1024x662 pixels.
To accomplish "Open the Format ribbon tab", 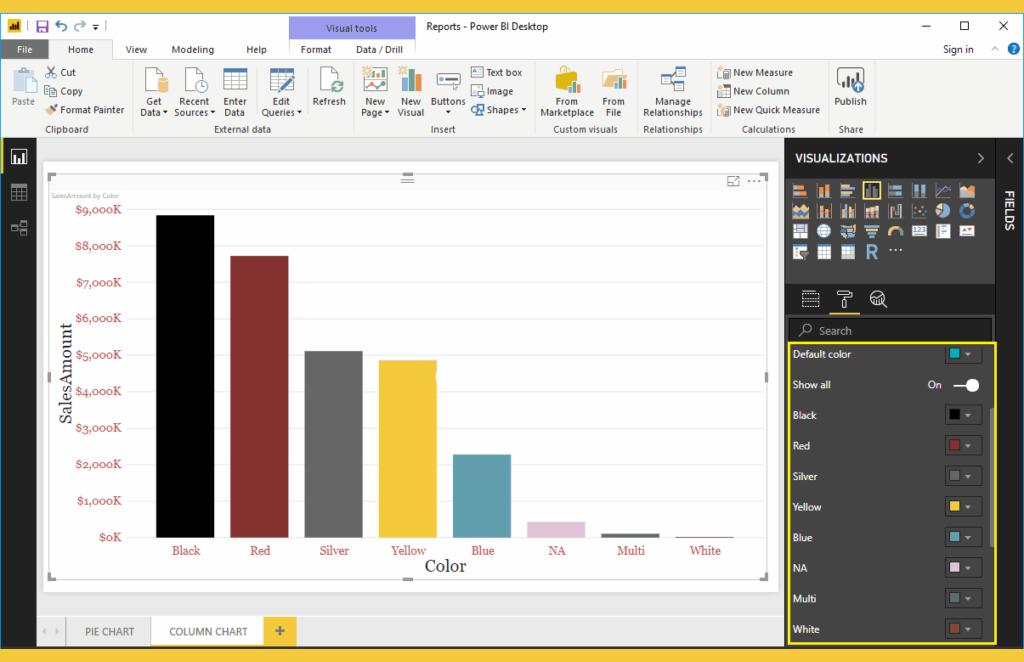I will click(x=316, y=50).
